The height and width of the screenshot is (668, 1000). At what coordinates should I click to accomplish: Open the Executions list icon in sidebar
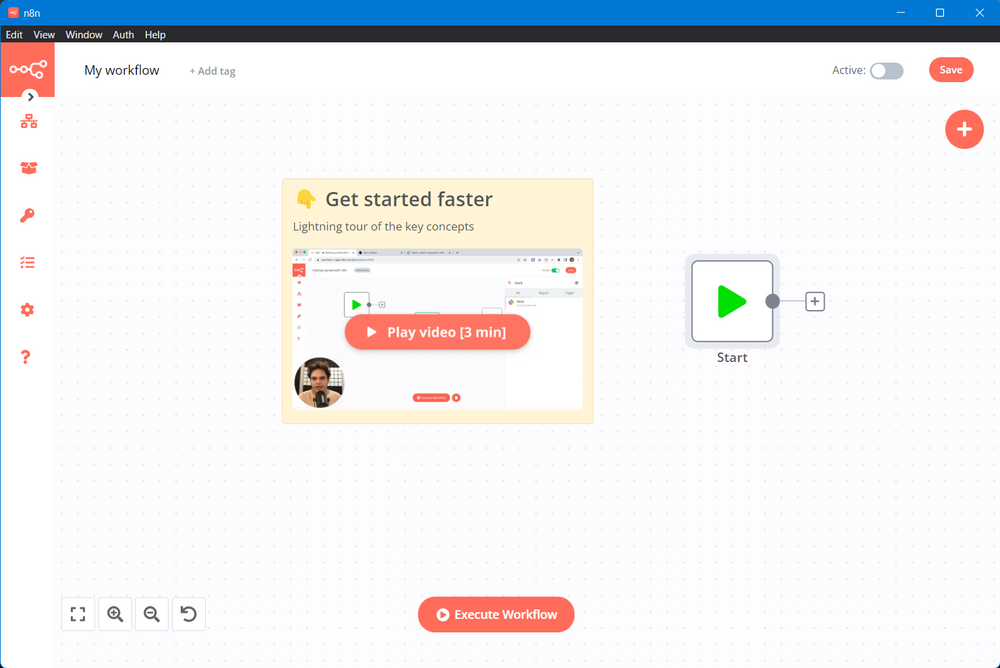click(x=28, y=263)
